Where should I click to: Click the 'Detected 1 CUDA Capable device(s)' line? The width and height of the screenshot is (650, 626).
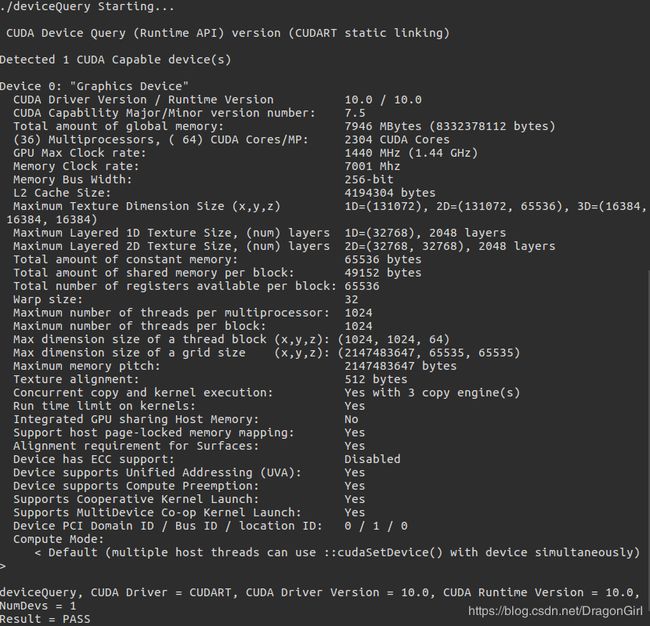coord(115,60)
